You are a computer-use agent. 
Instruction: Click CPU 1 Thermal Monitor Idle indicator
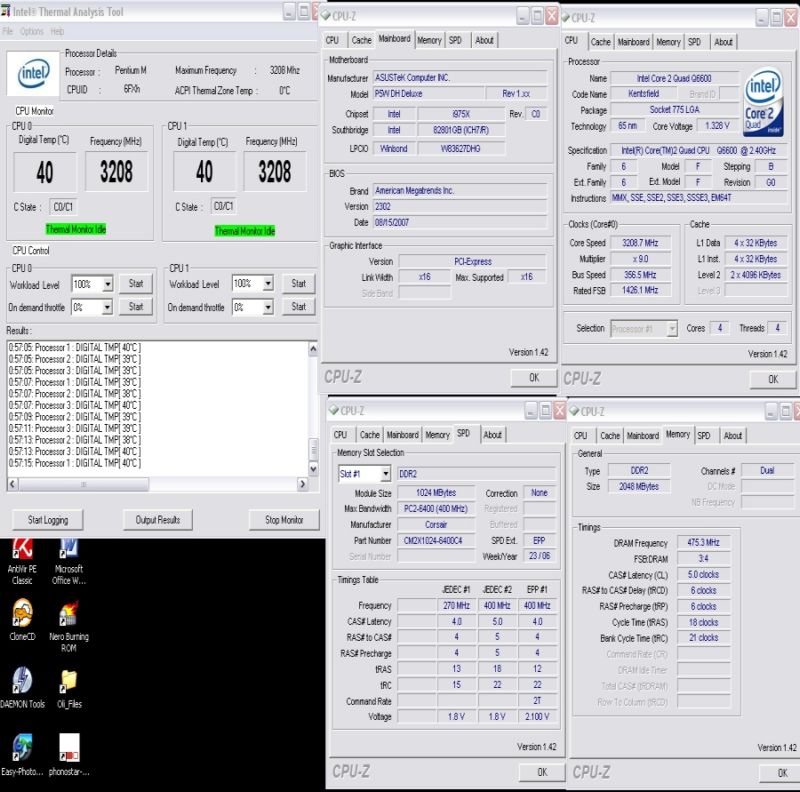[x=245, y=231]
